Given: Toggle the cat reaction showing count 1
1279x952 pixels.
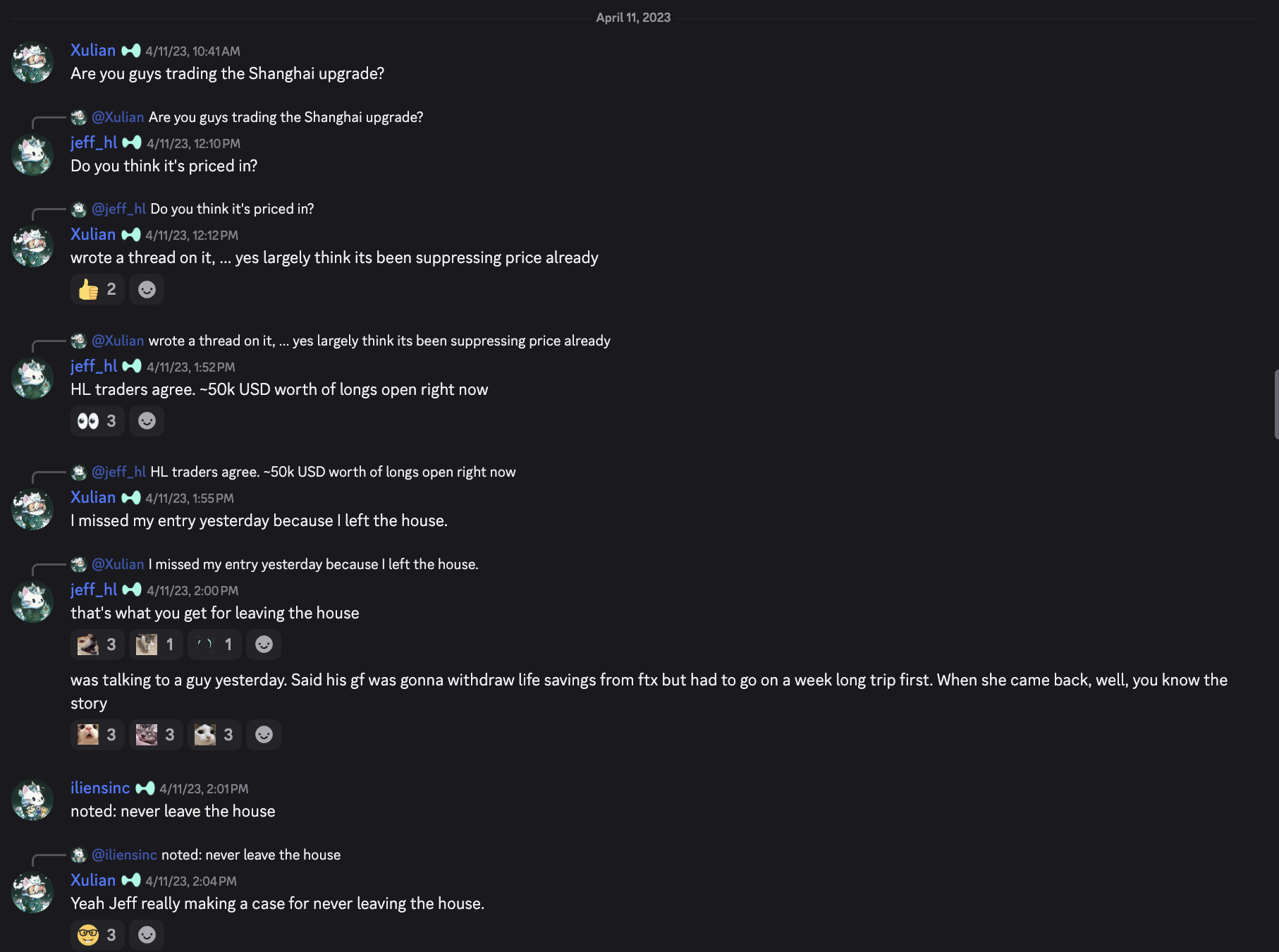Looking at the screenshot, I should 156,645.
